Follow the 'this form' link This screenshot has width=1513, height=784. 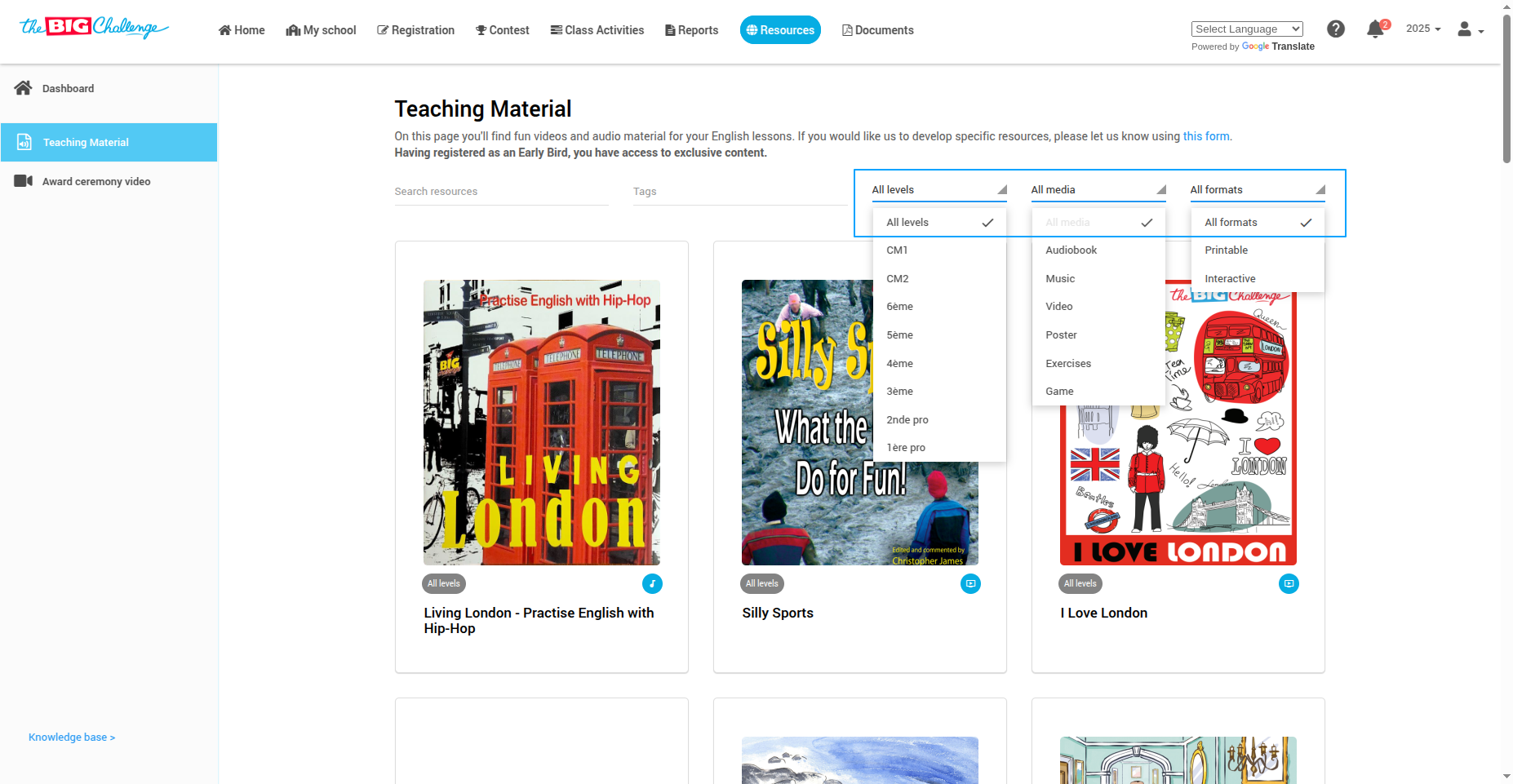point(1206,136)
